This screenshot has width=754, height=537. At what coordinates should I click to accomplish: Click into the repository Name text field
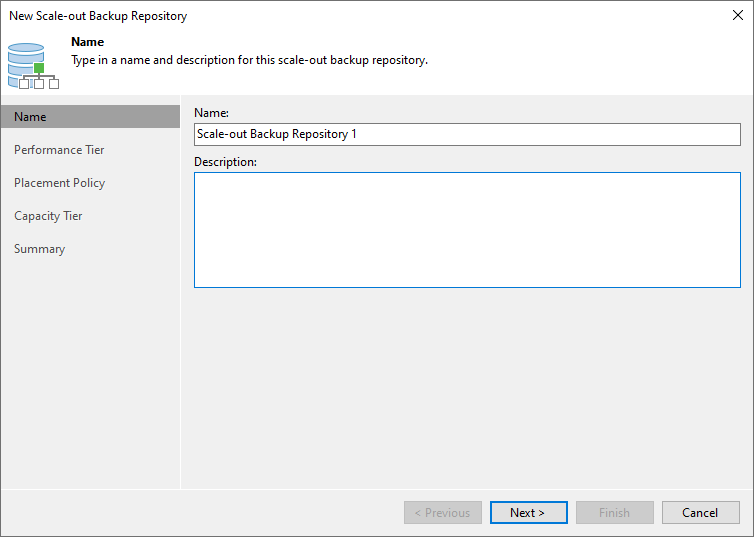point(466,134)
